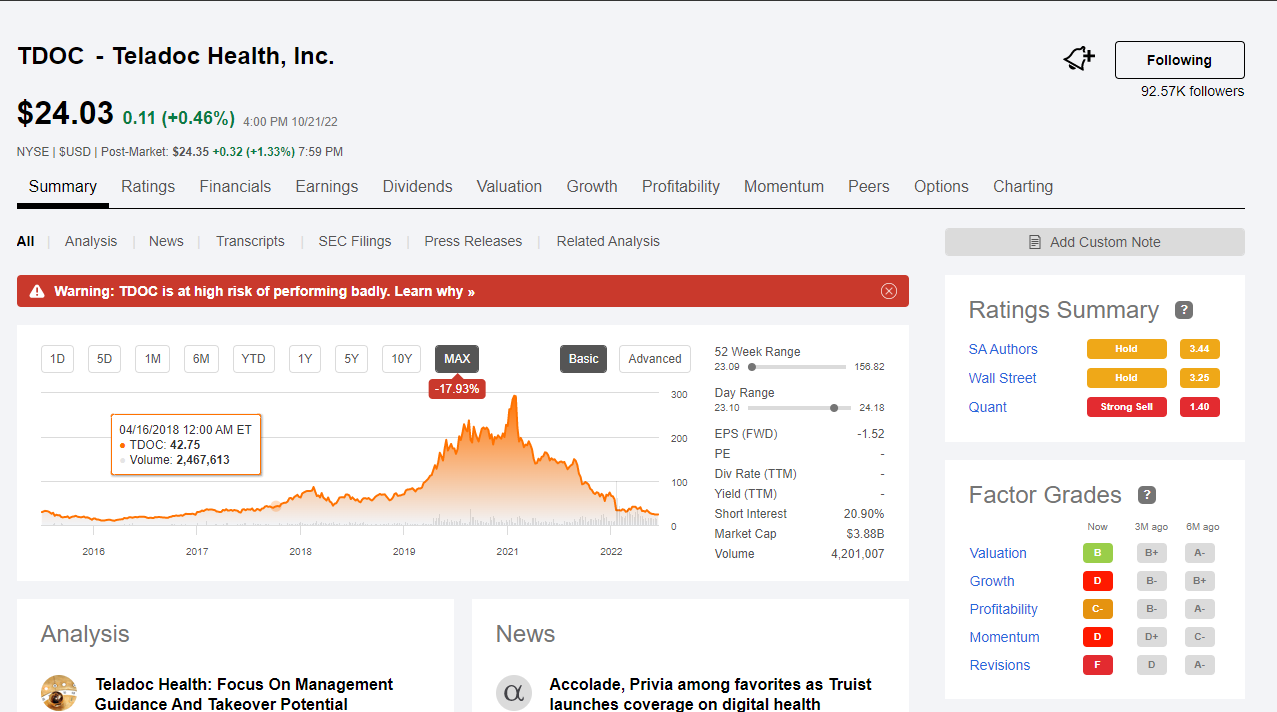Filter feed by Analysis

click(x=91, y=241)
